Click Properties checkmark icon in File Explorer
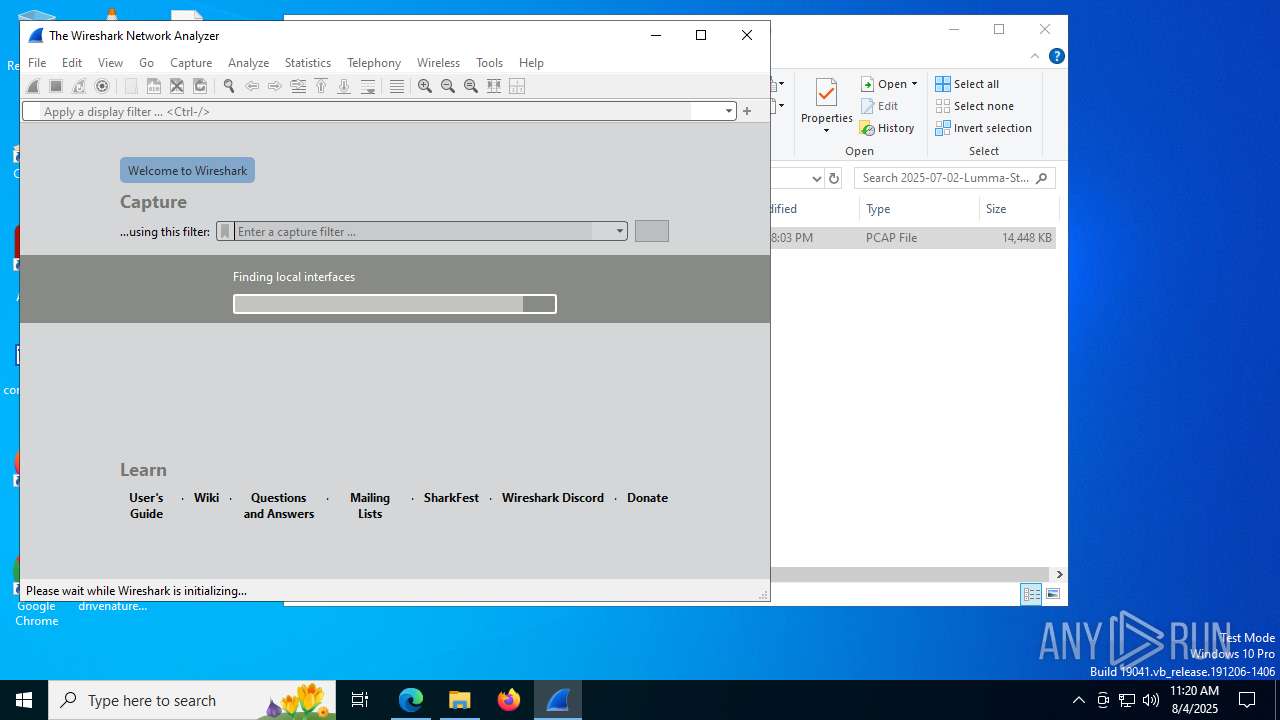 point(826,94)
